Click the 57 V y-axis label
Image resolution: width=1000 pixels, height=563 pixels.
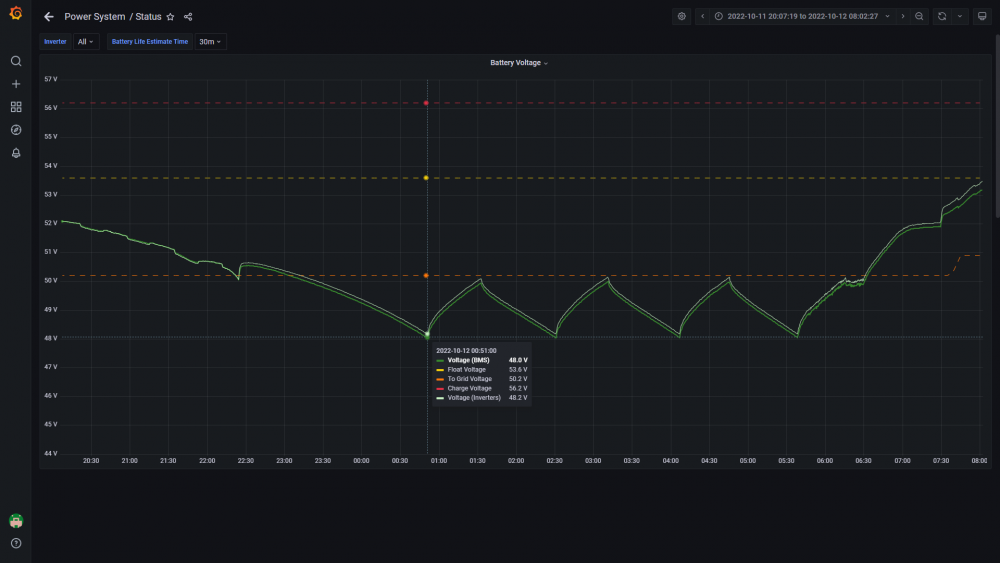point(51,79)
